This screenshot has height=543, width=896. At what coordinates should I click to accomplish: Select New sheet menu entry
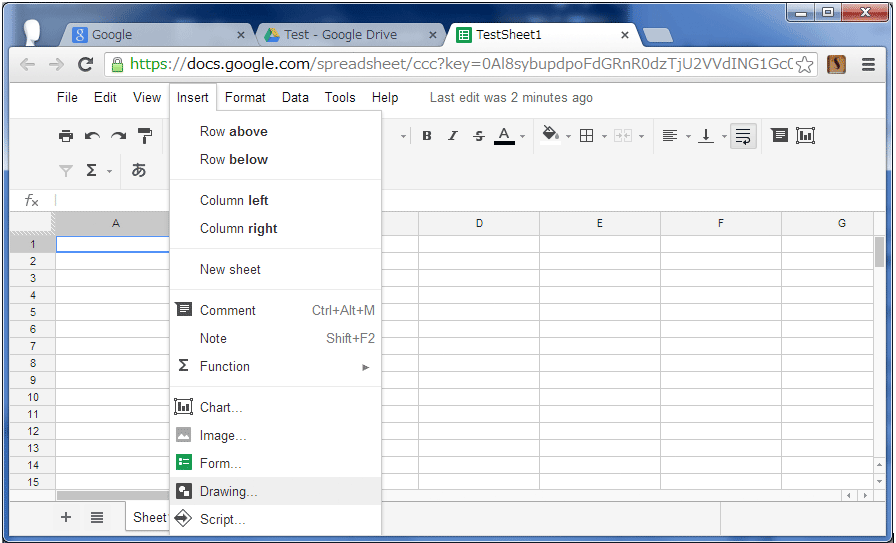click(x=275, y=270)
